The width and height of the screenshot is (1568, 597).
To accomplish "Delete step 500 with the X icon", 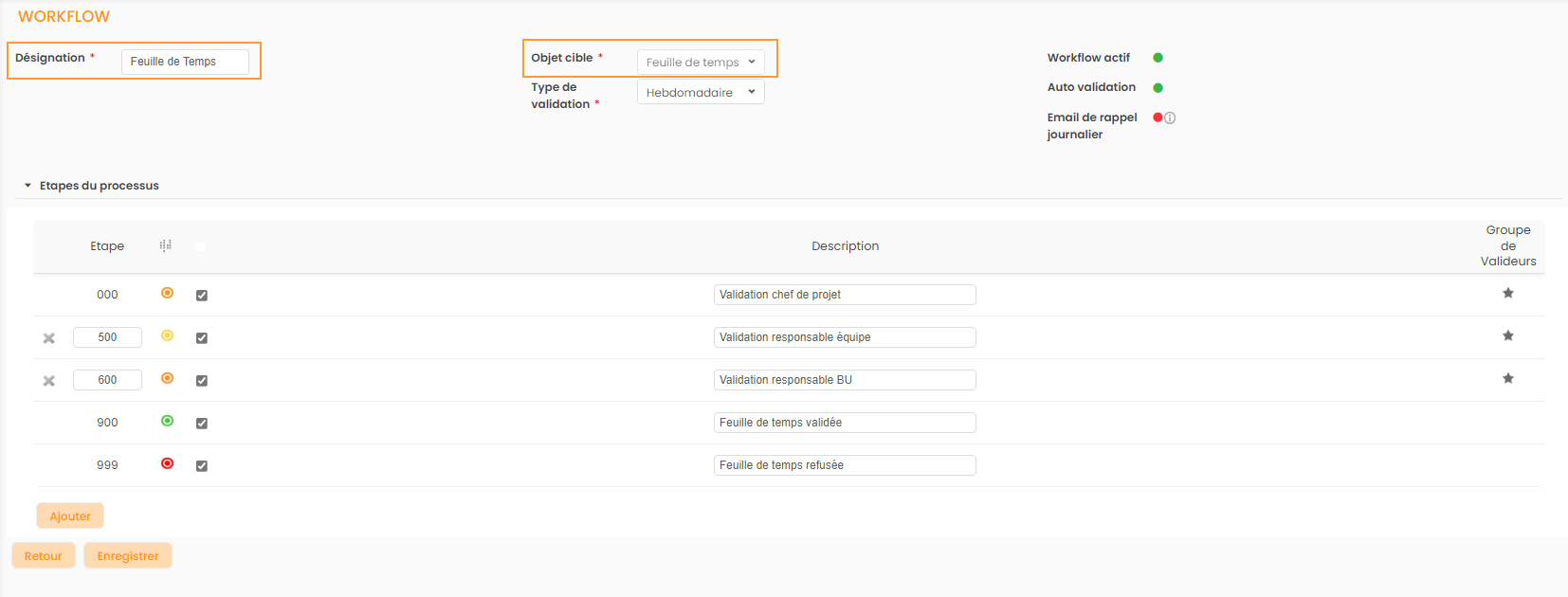I will click(x=49, y=338).
